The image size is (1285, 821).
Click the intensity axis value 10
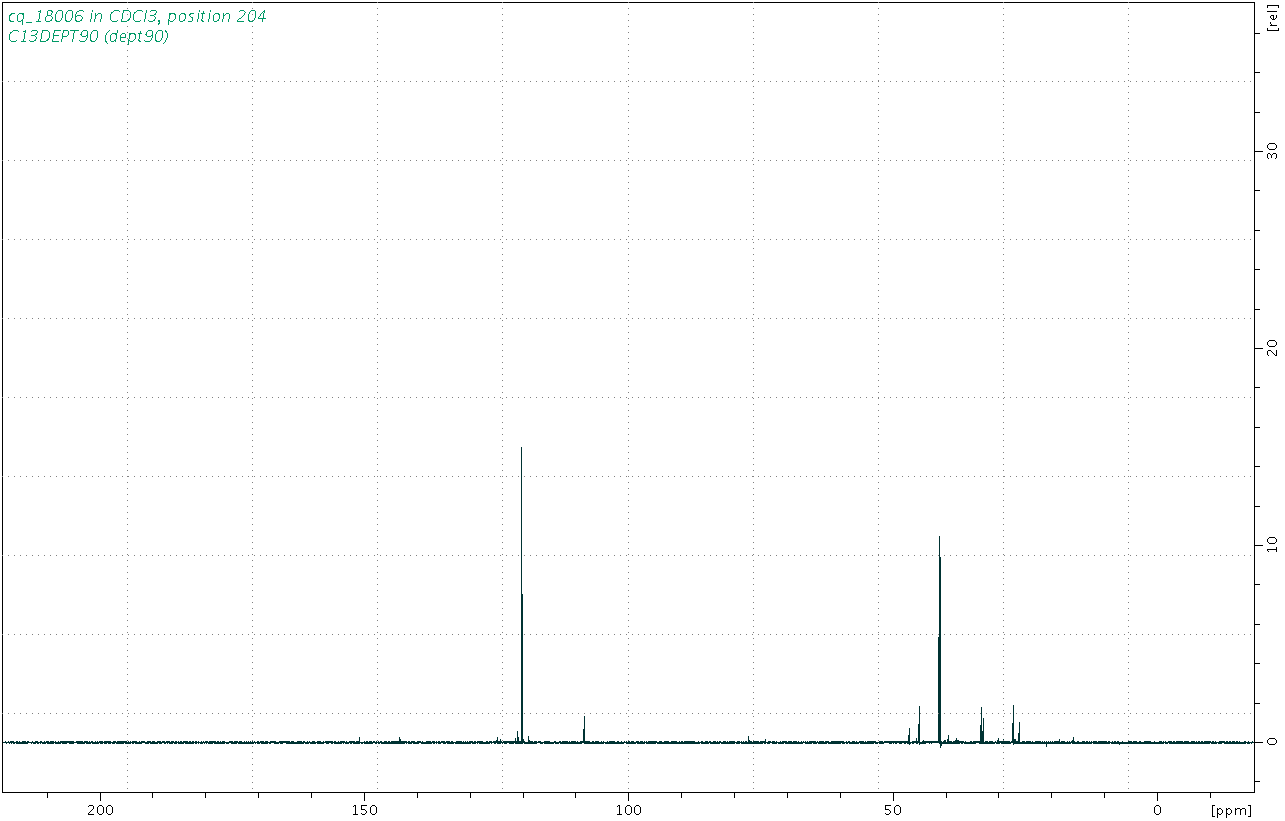tap(1272, 545)
